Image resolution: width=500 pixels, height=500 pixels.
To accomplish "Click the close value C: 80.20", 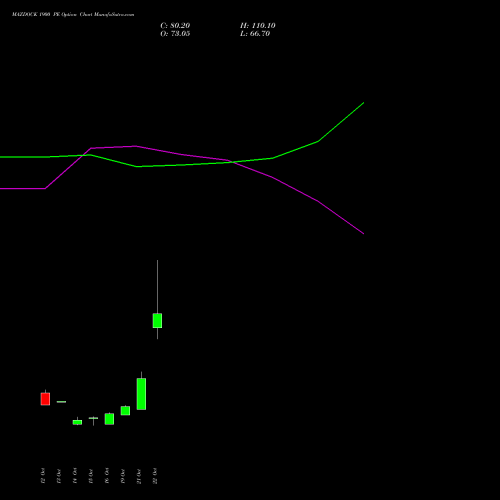I will click(175, 26).
